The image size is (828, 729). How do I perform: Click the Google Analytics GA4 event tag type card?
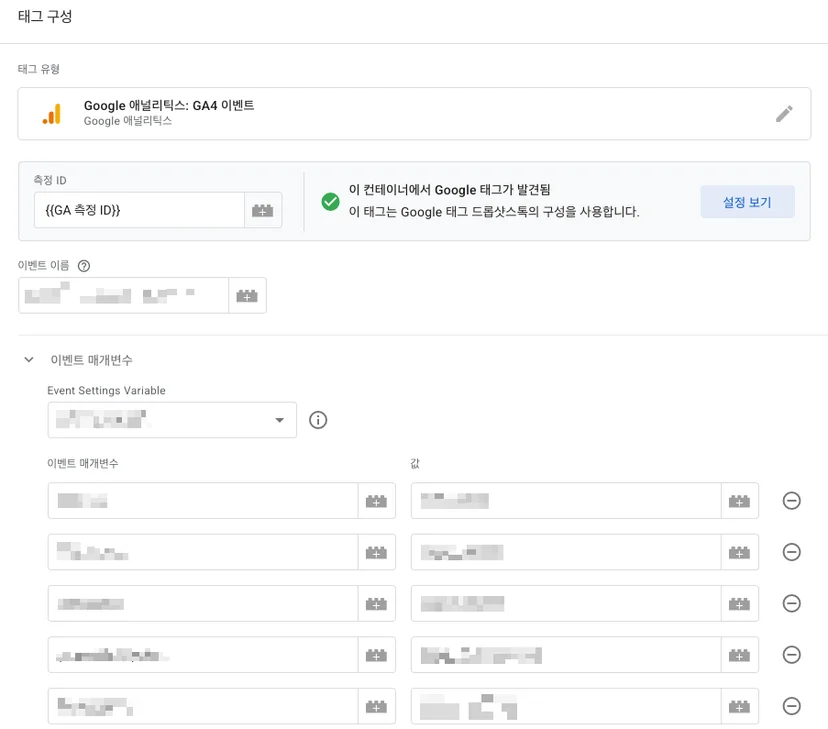414,113
